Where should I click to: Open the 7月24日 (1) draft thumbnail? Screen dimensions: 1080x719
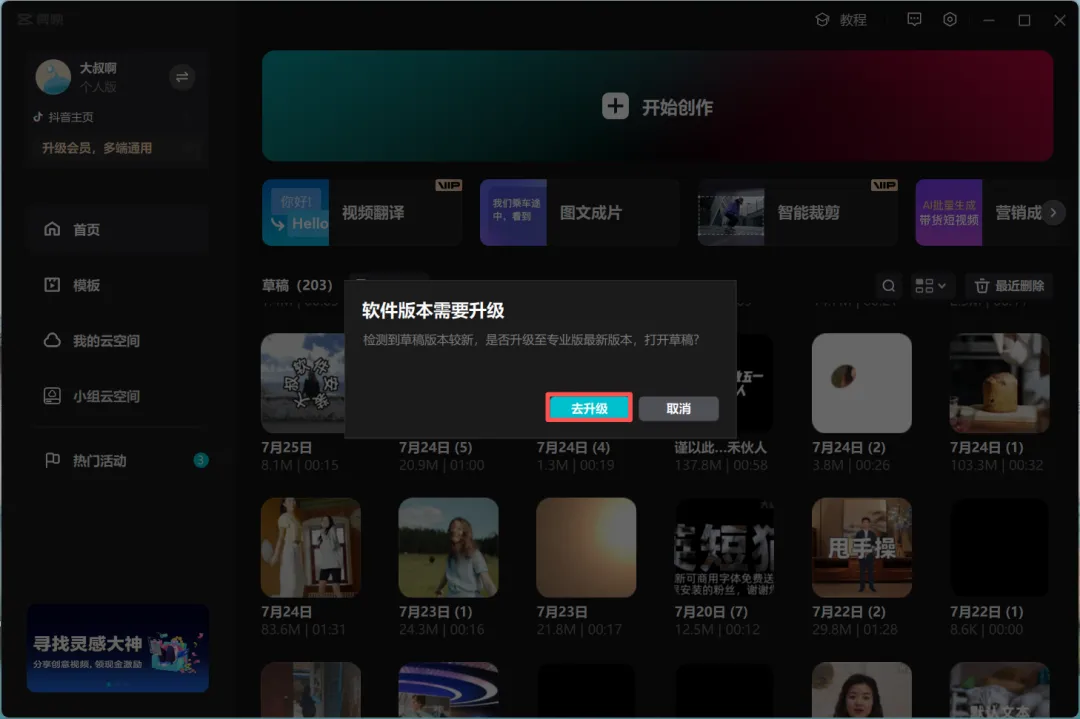(999, 383)
